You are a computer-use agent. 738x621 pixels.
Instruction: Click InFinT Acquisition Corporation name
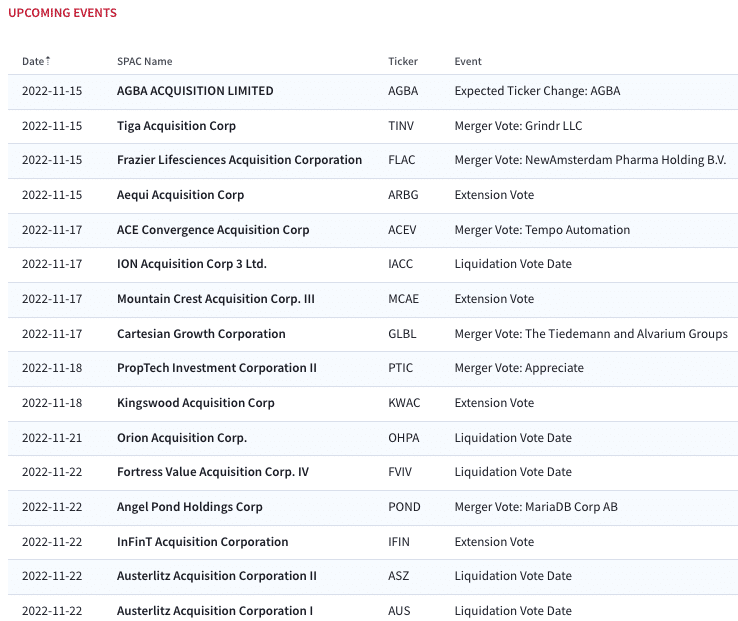point(202,542)
